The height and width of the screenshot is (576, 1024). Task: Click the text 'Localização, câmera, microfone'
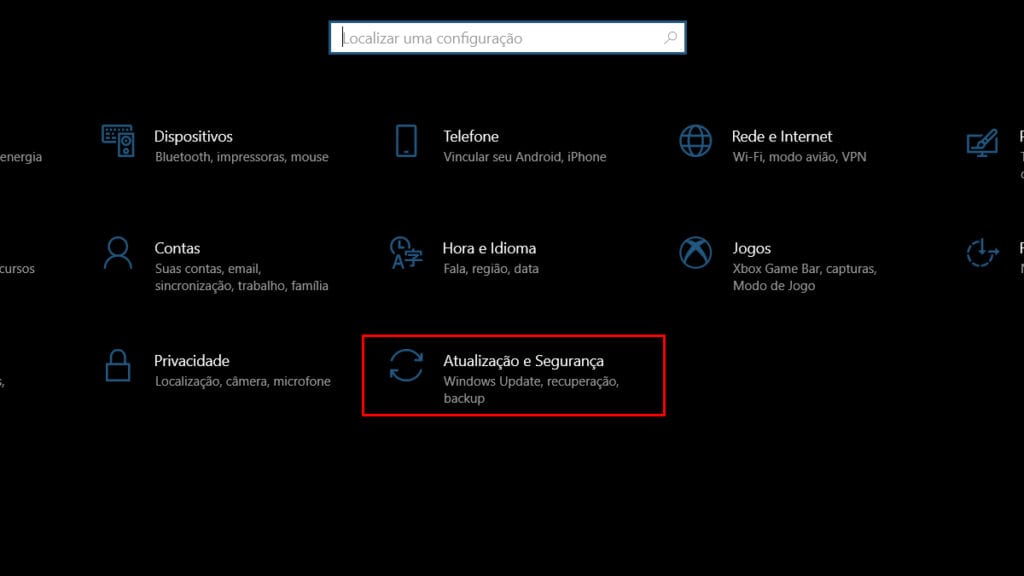(243, 381)
